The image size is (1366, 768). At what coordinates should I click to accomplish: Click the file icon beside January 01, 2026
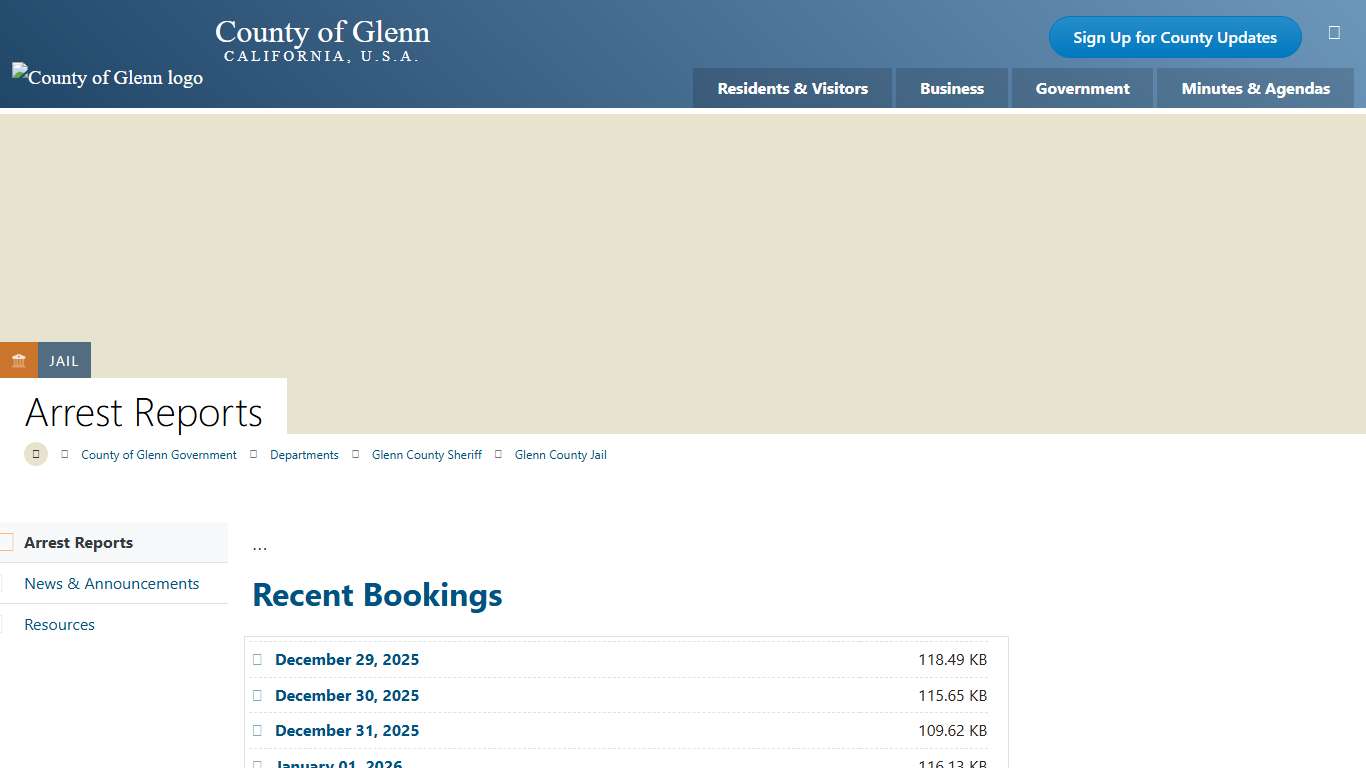tap(258, 763)
